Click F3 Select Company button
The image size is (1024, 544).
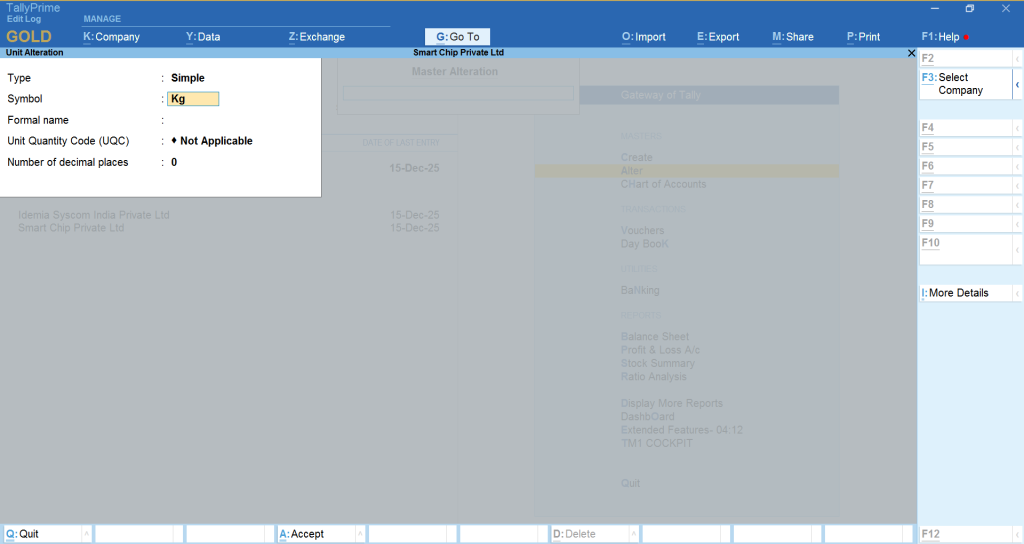[x=964, y=84]
